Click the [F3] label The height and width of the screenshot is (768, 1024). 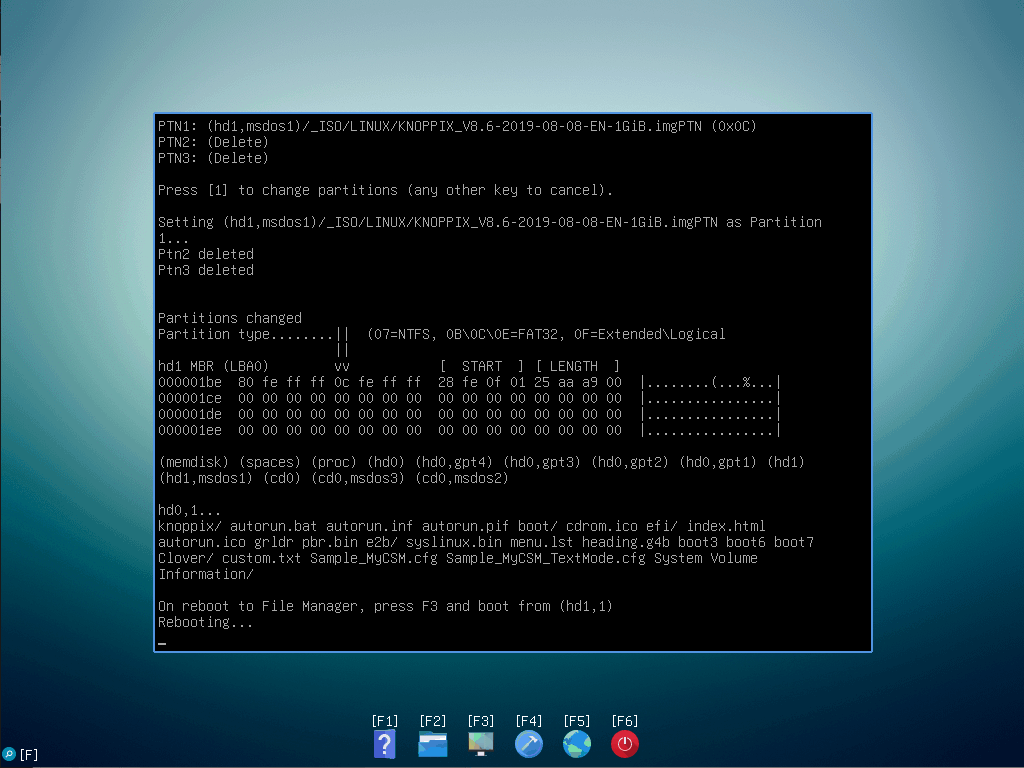[x=481, y=721]
